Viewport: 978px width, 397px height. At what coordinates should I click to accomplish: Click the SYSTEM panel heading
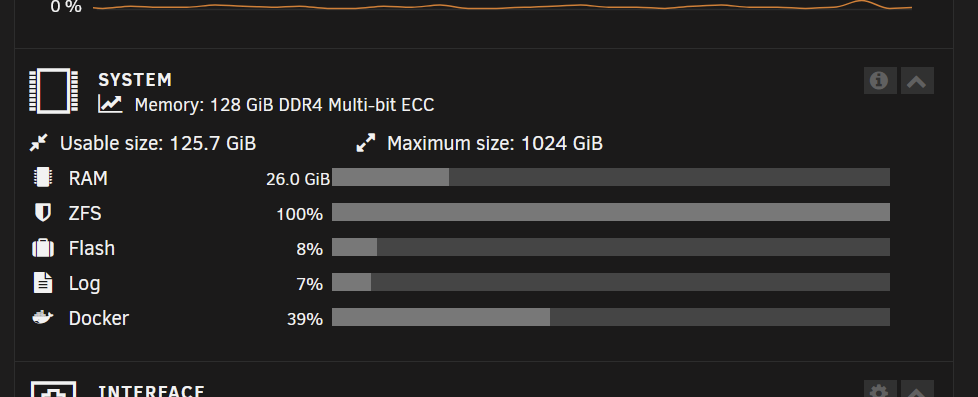pos(135,80)
